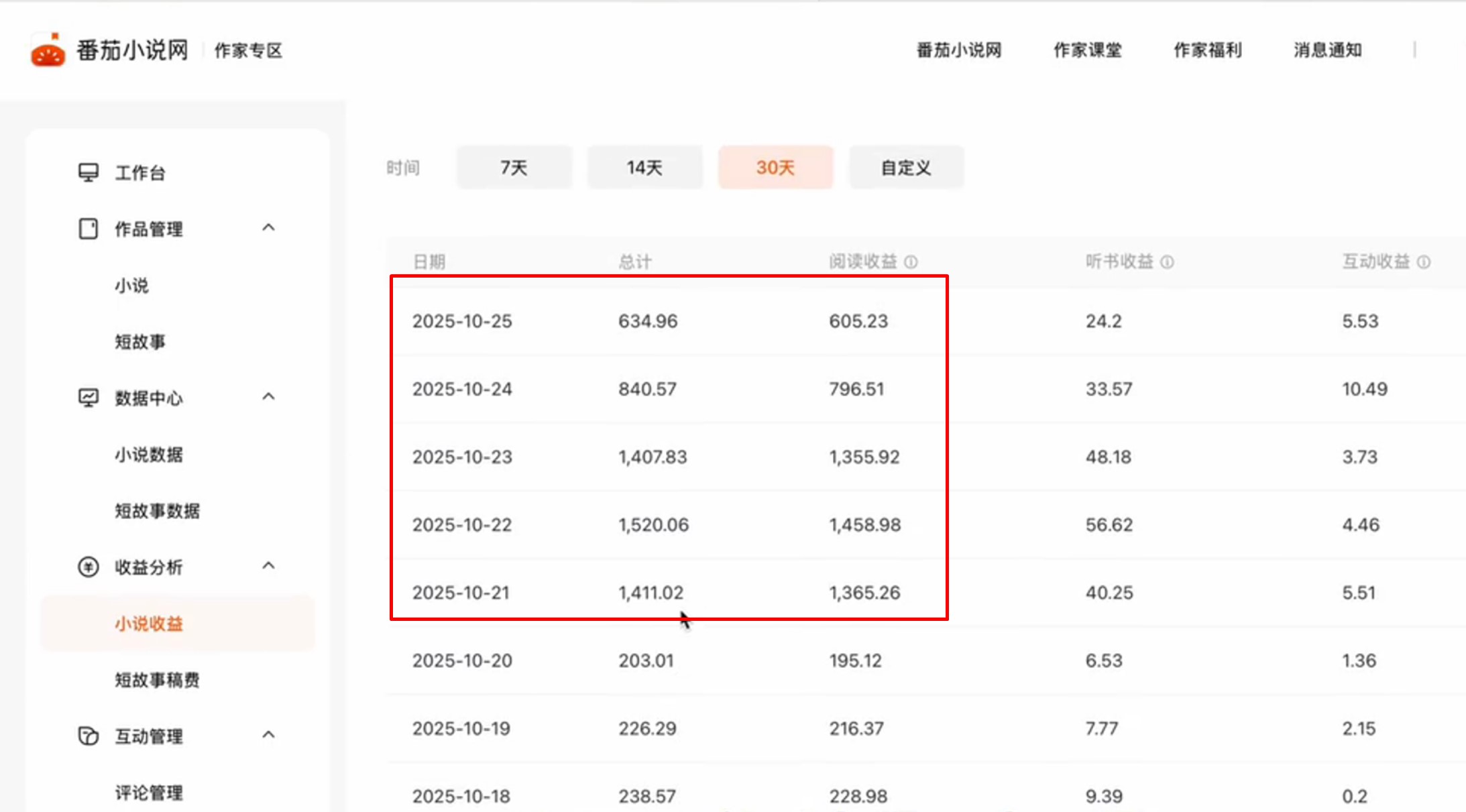Open 作家课堂 in the top menu
Image resolution: width=1466 pixels, height=812 pixels.
point(1086,50)
